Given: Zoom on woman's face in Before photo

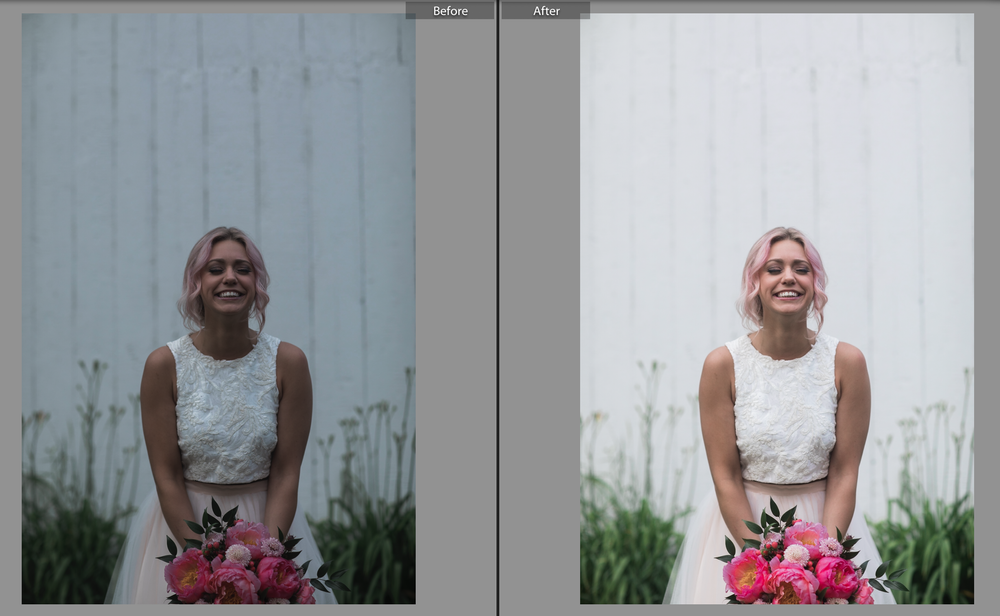Looking at the screenshot, I should pyautogui.click(x=228, y=278).
